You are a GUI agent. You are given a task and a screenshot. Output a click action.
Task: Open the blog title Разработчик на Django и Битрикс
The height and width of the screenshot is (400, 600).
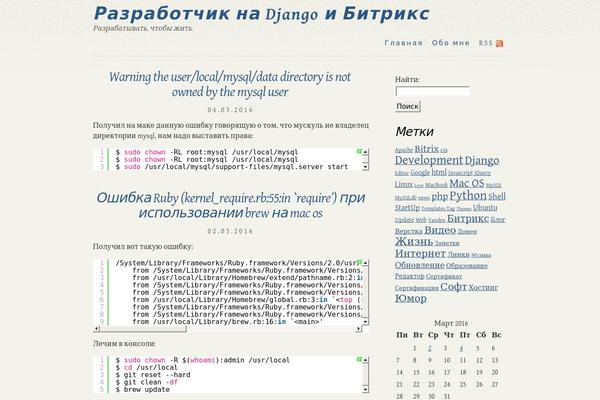(261, 14)
